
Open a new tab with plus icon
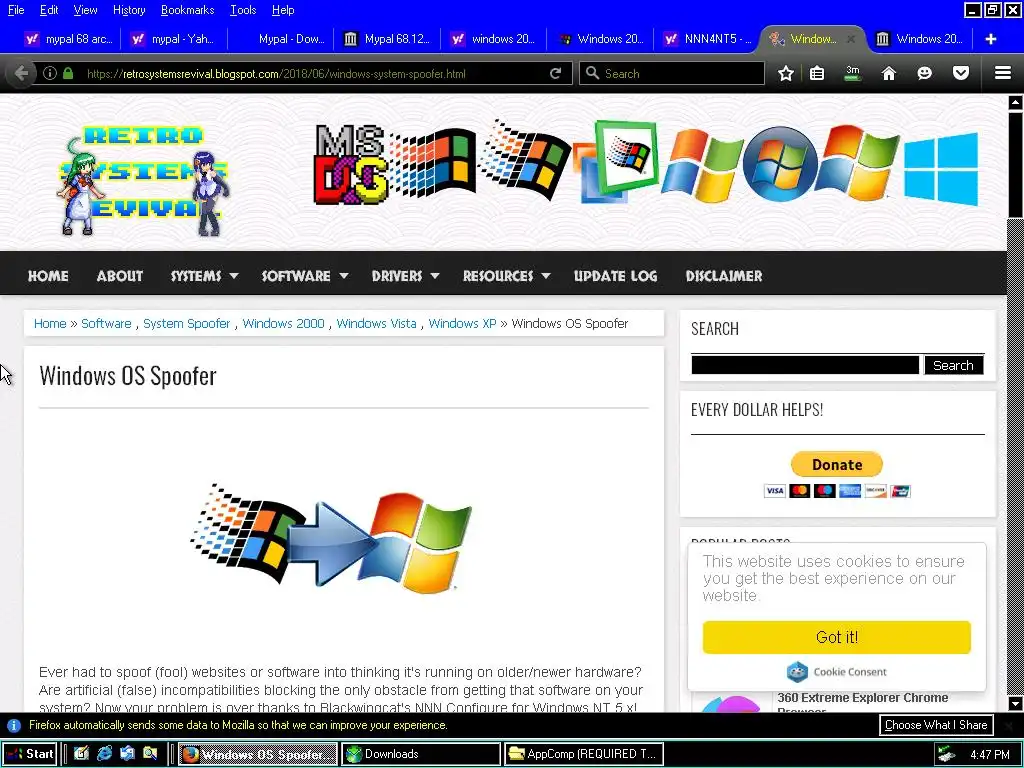[x=991, y=39]
